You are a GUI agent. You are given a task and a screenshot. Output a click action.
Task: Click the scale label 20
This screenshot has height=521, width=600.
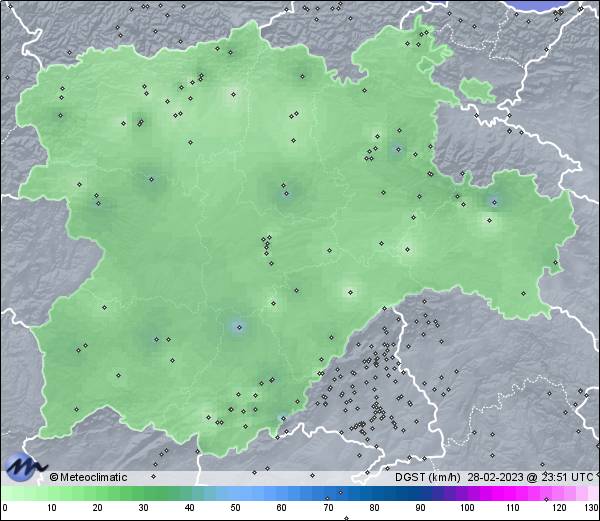coord(98,508)
